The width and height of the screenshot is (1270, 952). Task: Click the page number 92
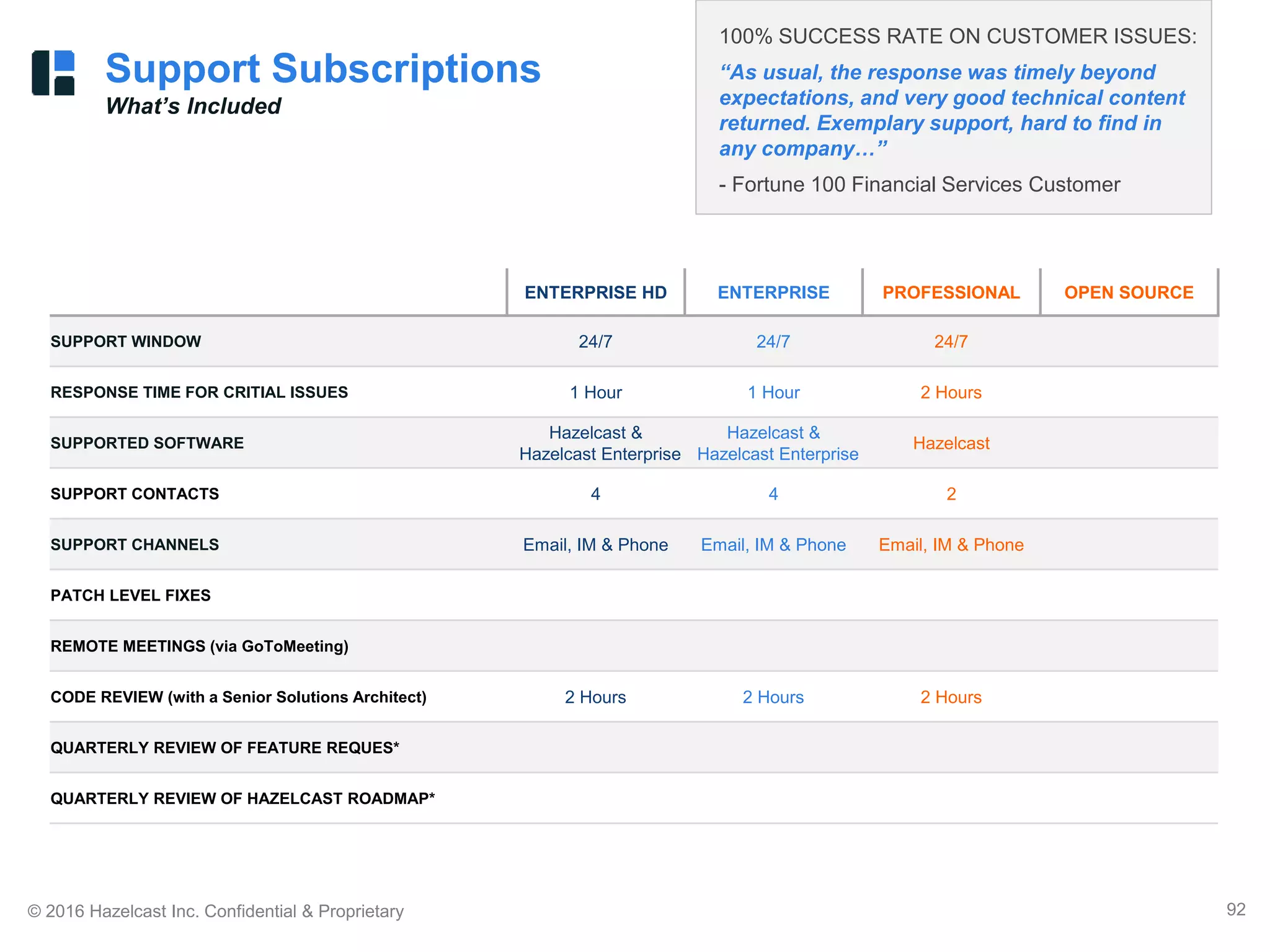[x=1236, y=909]
